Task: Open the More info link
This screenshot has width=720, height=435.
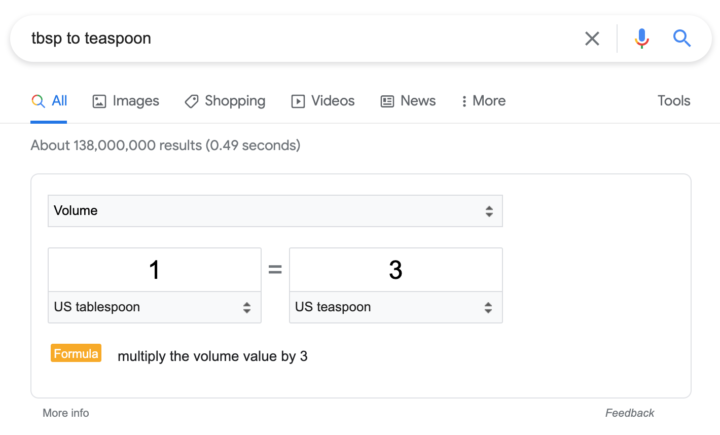Action: [66, 413]
